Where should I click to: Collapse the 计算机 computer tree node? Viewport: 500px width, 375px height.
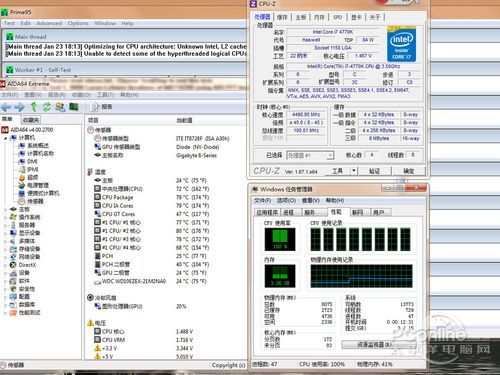pyautogui.click(x=5, y=138)
